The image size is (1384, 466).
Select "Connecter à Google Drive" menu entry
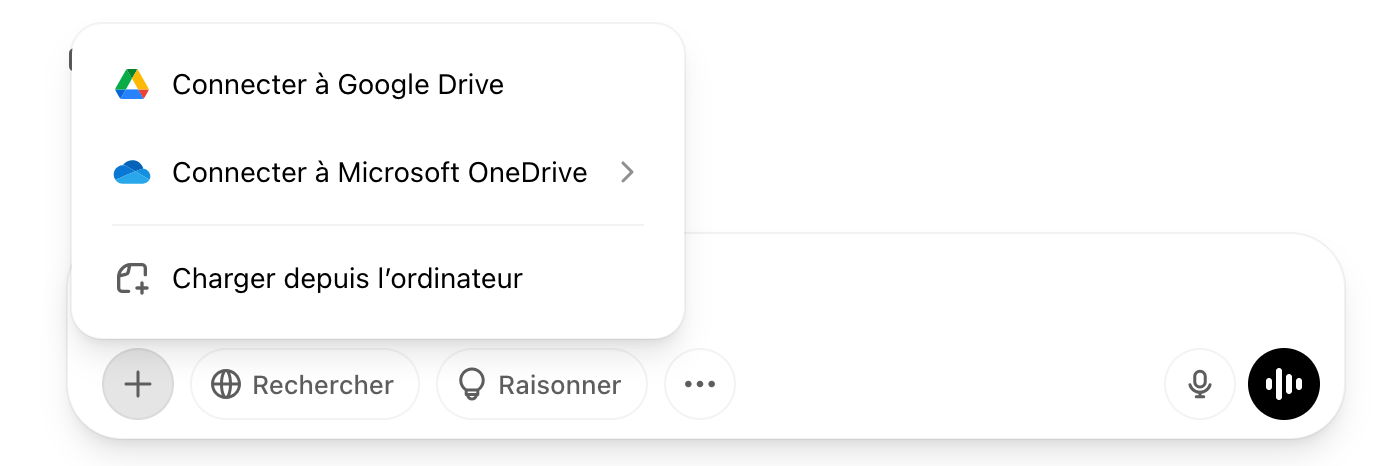coord(338,85)
